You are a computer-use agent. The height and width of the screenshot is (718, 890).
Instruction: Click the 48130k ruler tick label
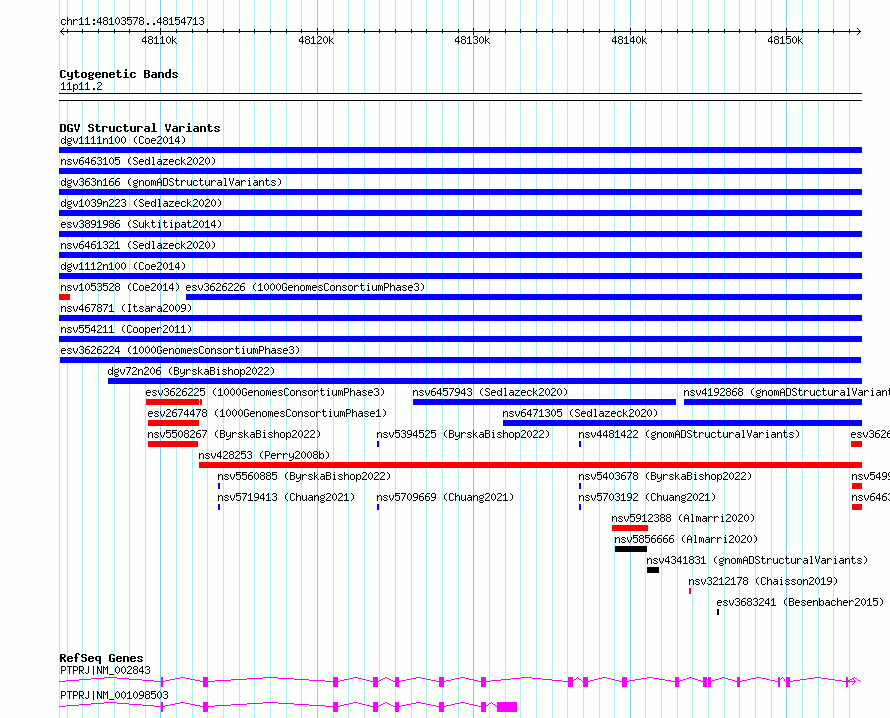coord(472,40)
